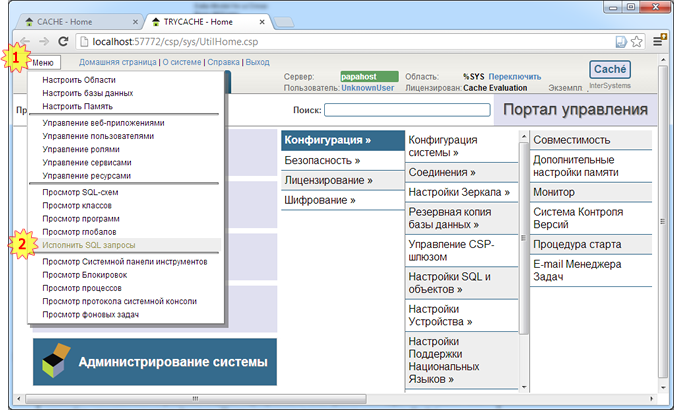Click the Поиск search field
Viewport: 674px width, 410px height.
pyautogui.click(x=407, y=110)
